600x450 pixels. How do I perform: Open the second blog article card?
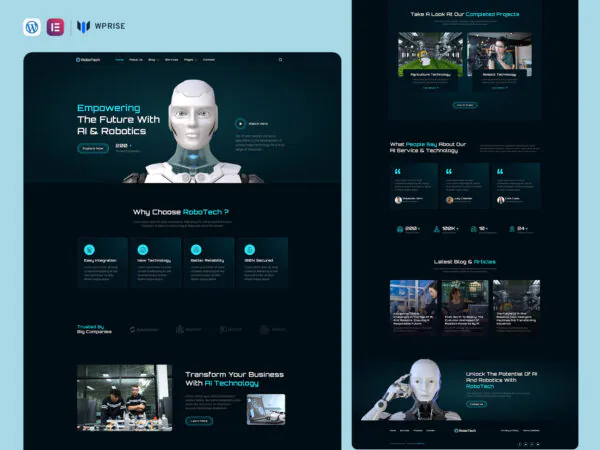(x=465, y=308)
